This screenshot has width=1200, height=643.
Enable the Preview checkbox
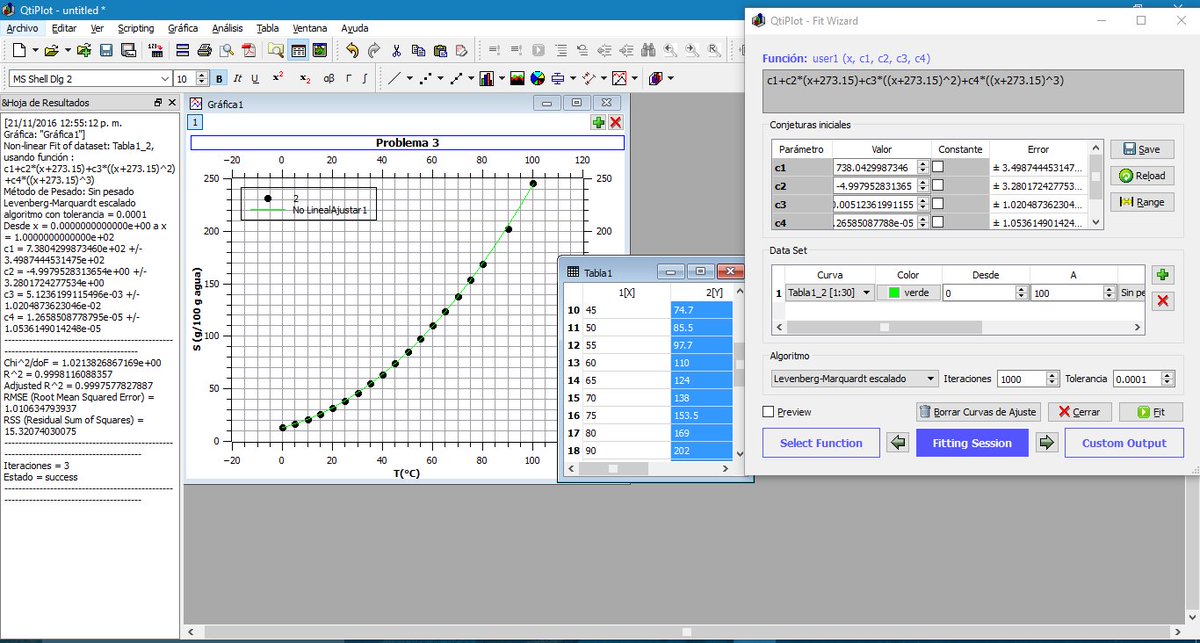(x=768, y=412)
